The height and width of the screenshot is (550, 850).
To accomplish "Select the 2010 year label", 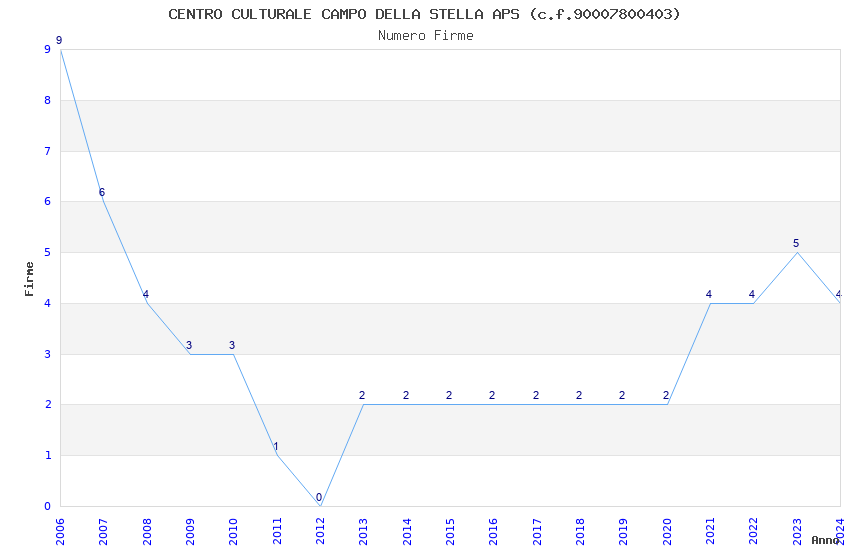I will click(233, 532).
